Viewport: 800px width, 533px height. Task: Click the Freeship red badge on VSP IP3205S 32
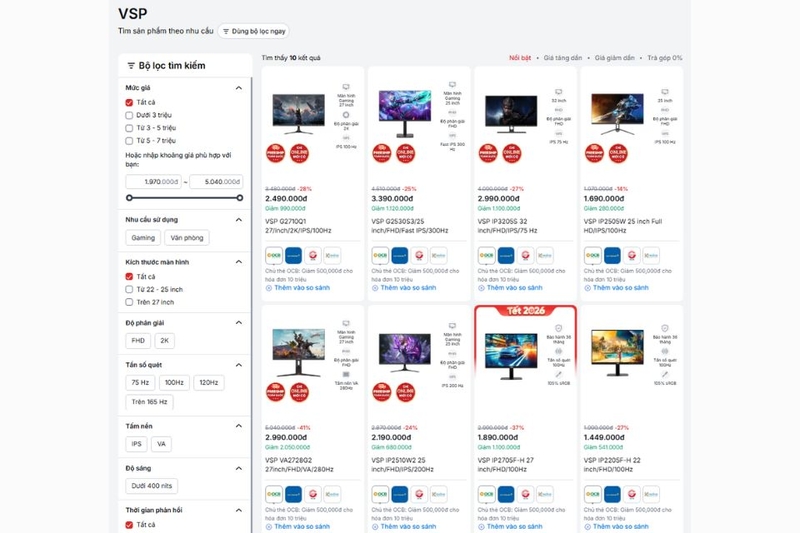pyautogui.click(x=488, y=154)
